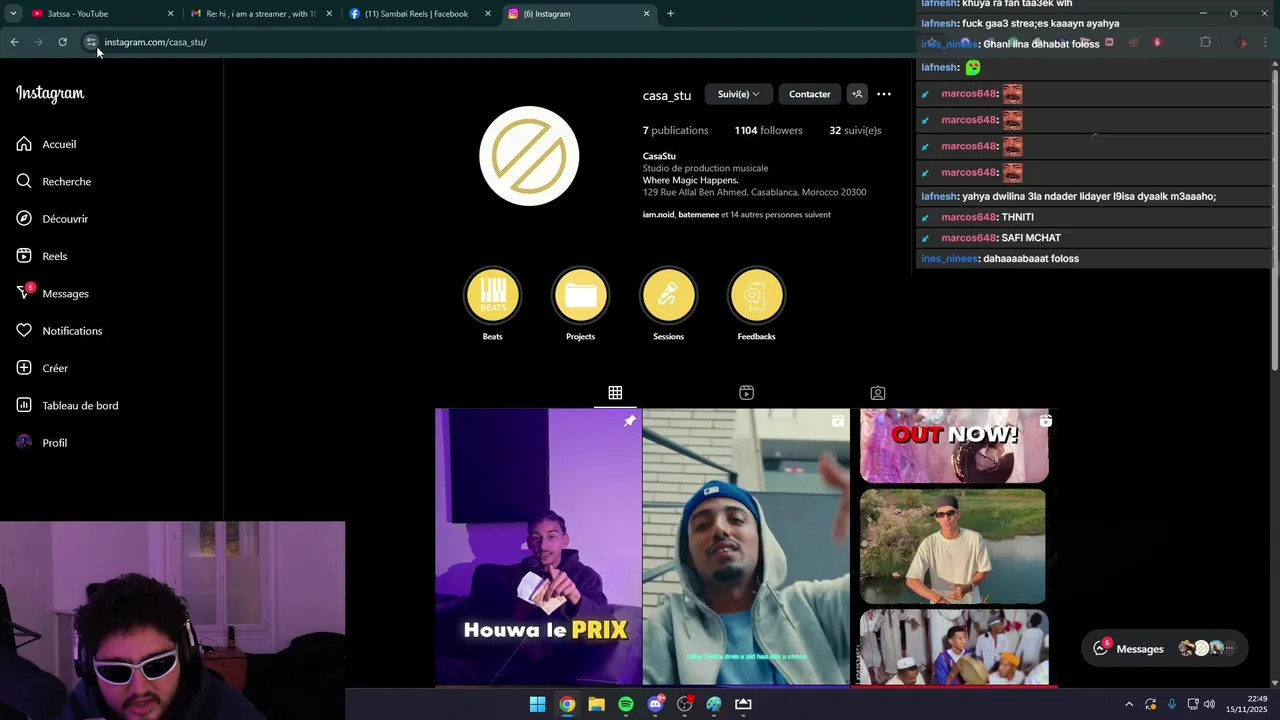Open the 1104 followers list
The image size is (1280, 720).
click(x=768, y=130)
